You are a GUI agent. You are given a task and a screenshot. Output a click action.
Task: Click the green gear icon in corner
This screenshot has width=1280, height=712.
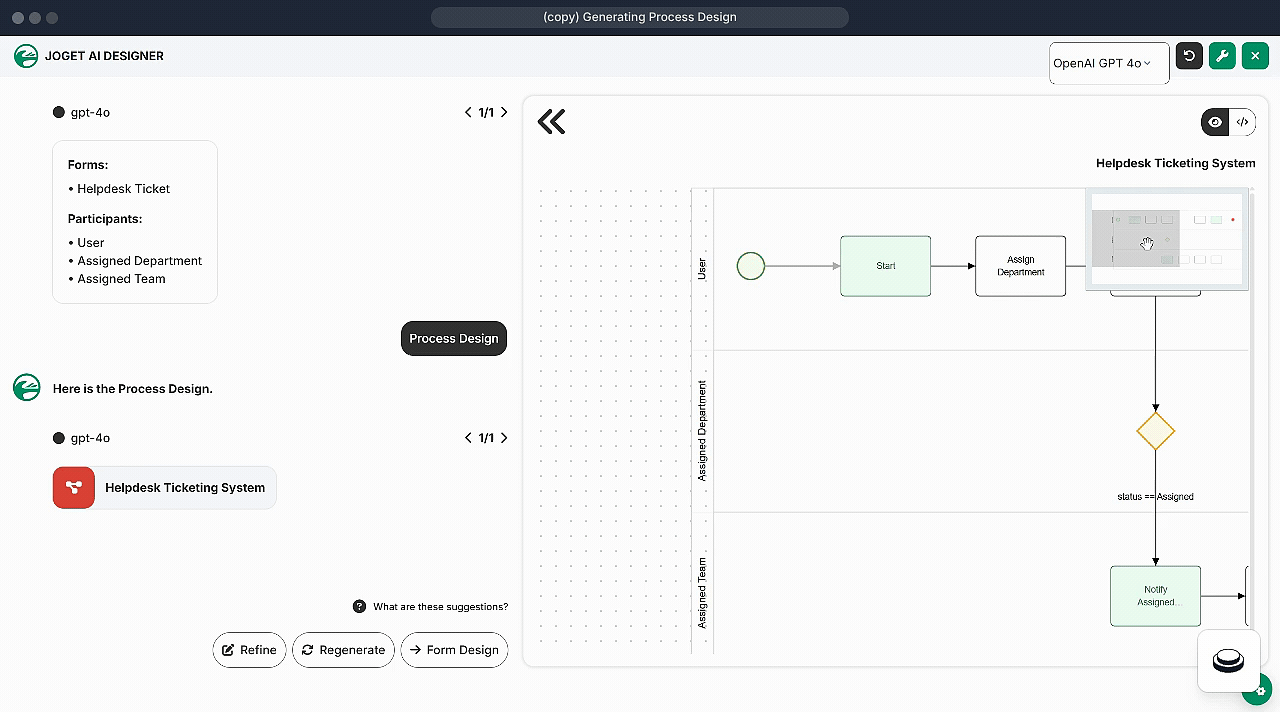point(1260,691)
